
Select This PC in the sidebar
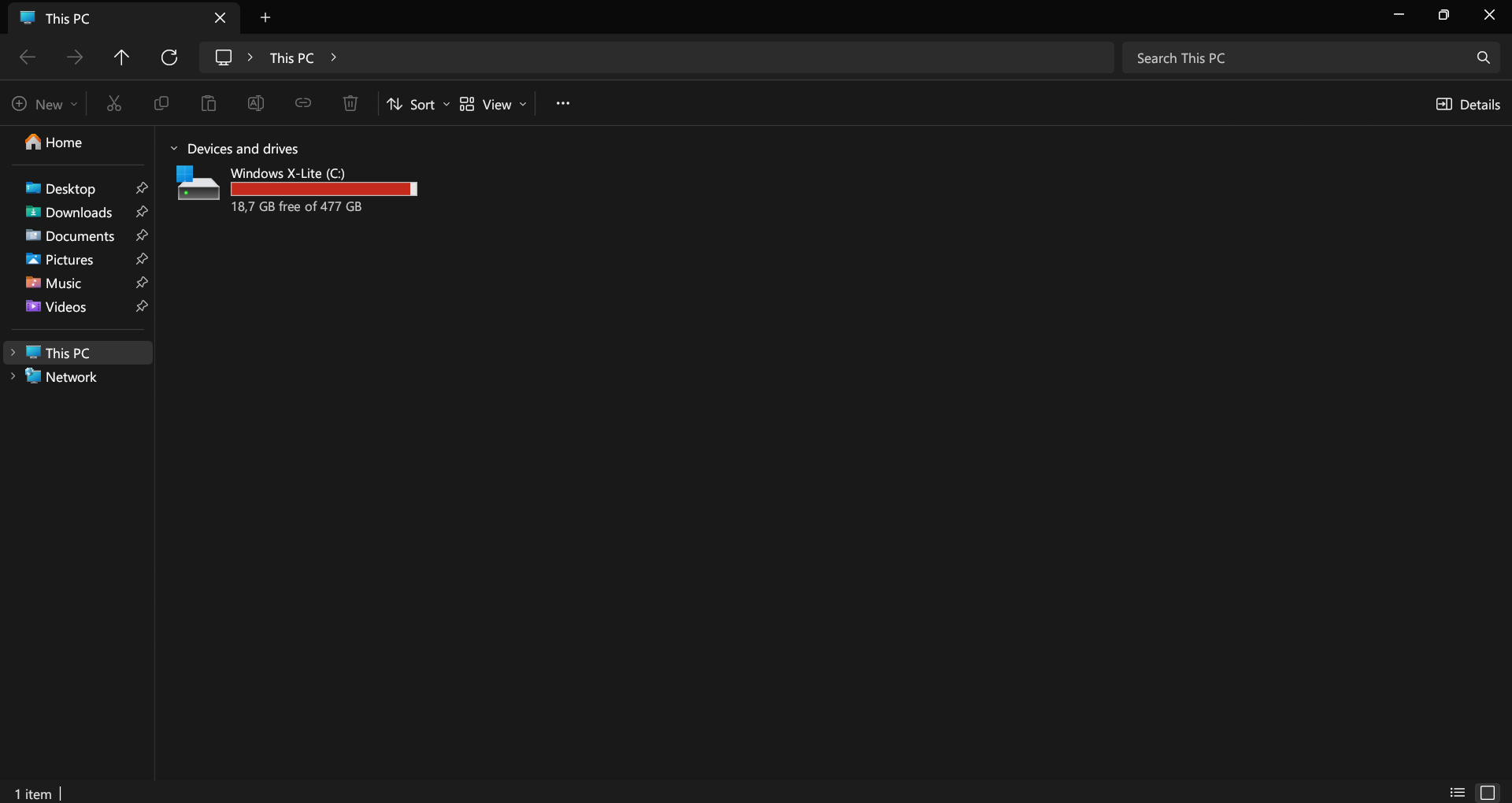tap(79, 353)
